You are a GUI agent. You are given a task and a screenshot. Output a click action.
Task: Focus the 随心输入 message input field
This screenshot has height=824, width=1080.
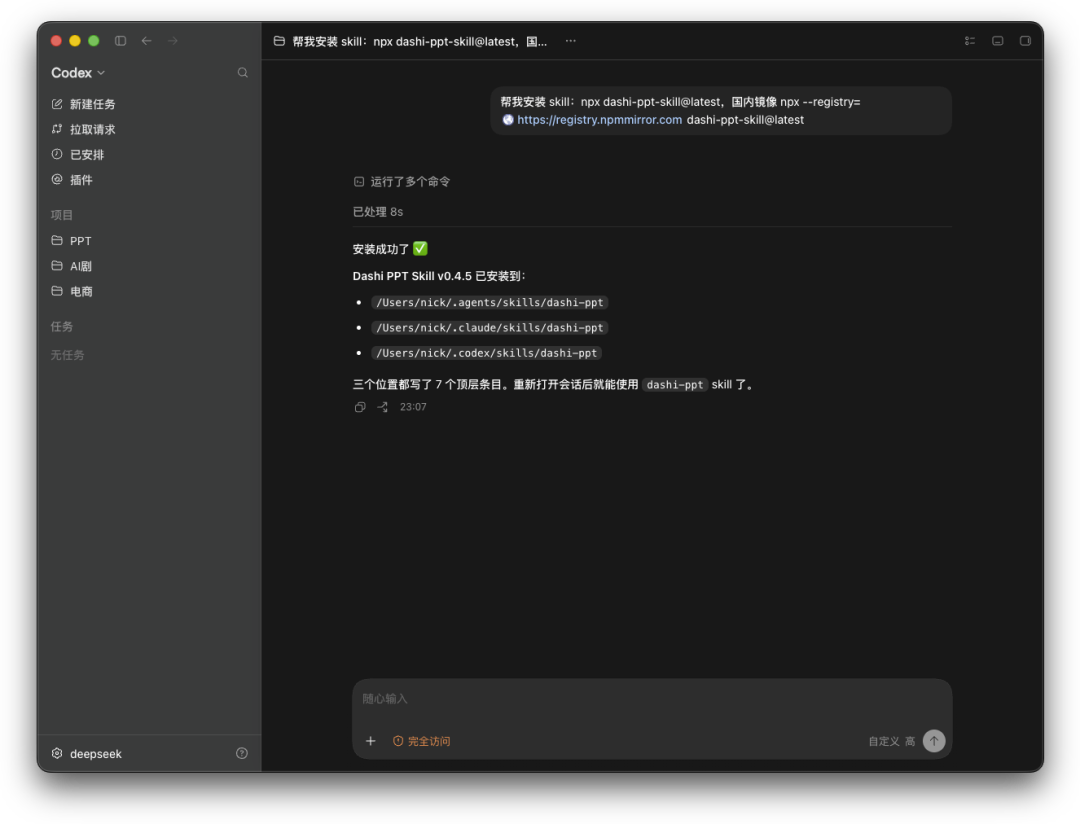tap(652, 699)
